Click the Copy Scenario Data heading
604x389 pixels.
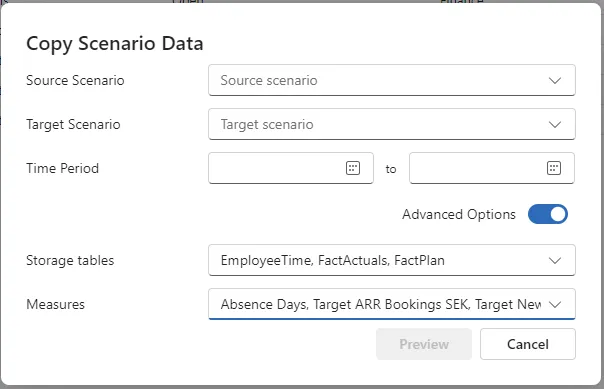pyautogui.click(x=114, y=43)
